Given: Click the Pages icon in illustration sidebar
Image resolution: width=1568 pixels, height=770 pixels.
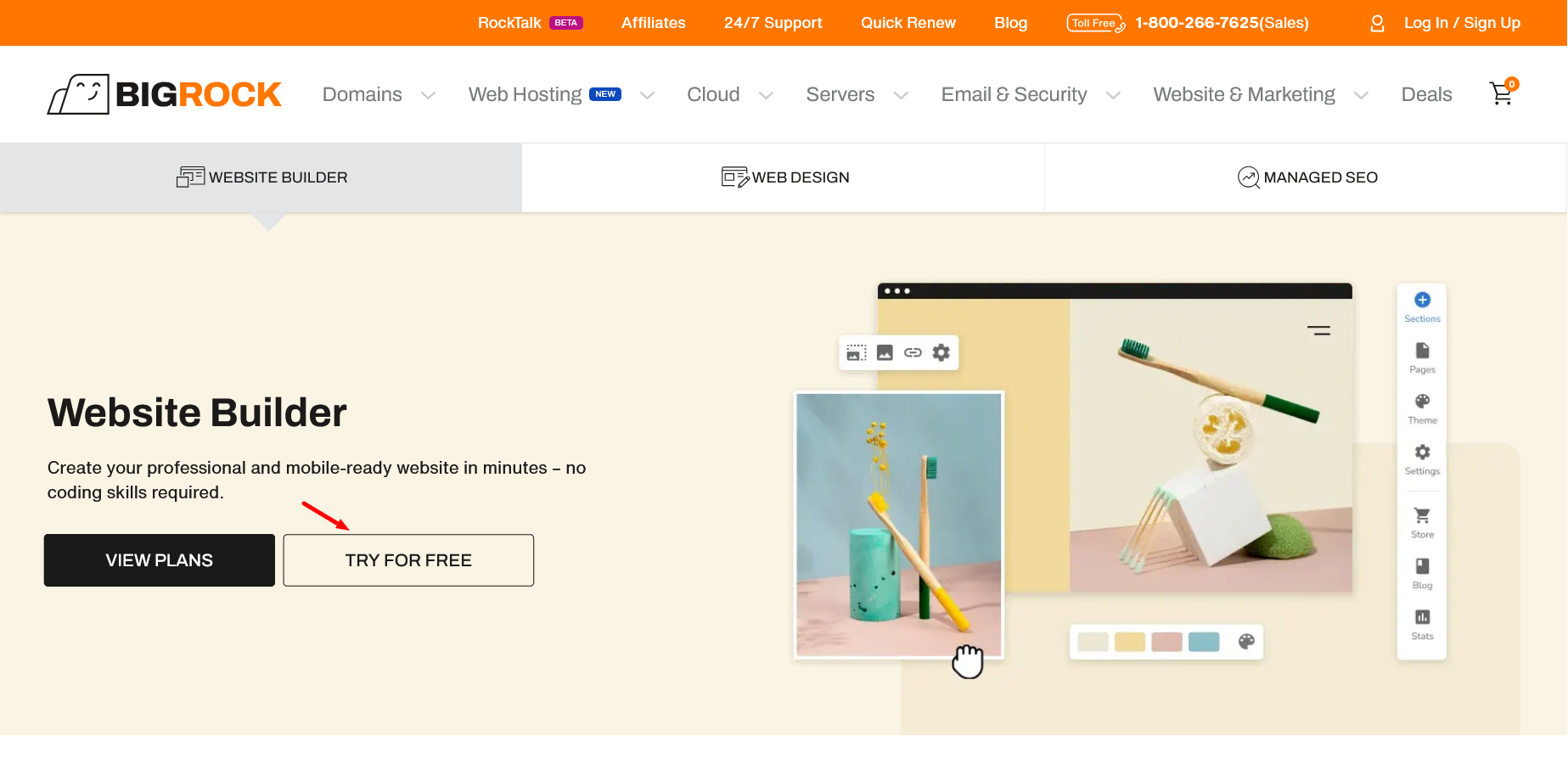Looking at the screenshot, I should click(1423, 351).
